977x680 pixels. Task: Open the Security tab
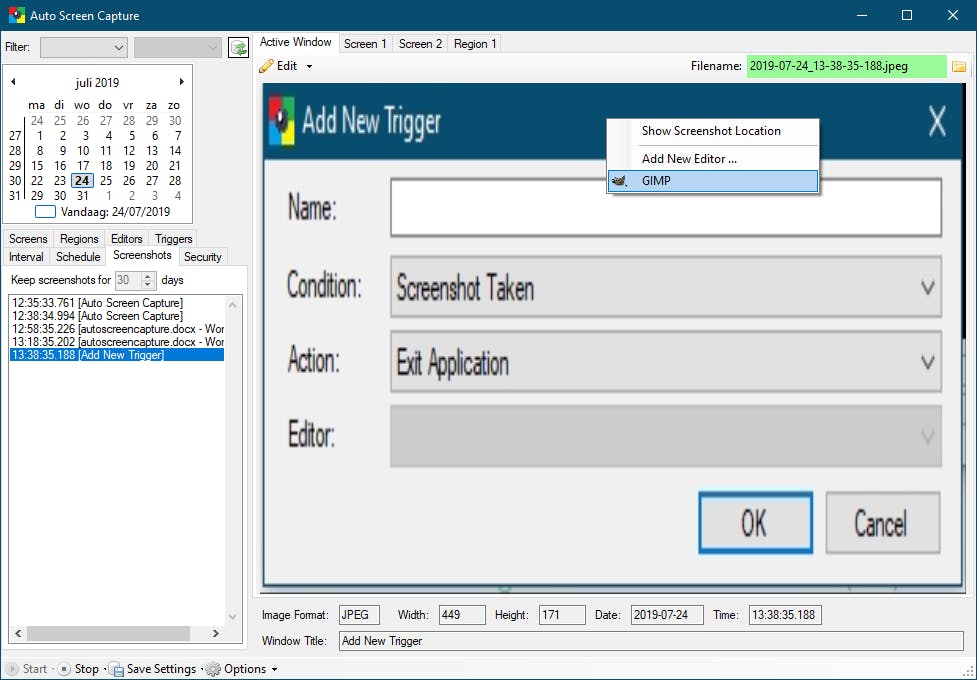click(x=203, y=257)
